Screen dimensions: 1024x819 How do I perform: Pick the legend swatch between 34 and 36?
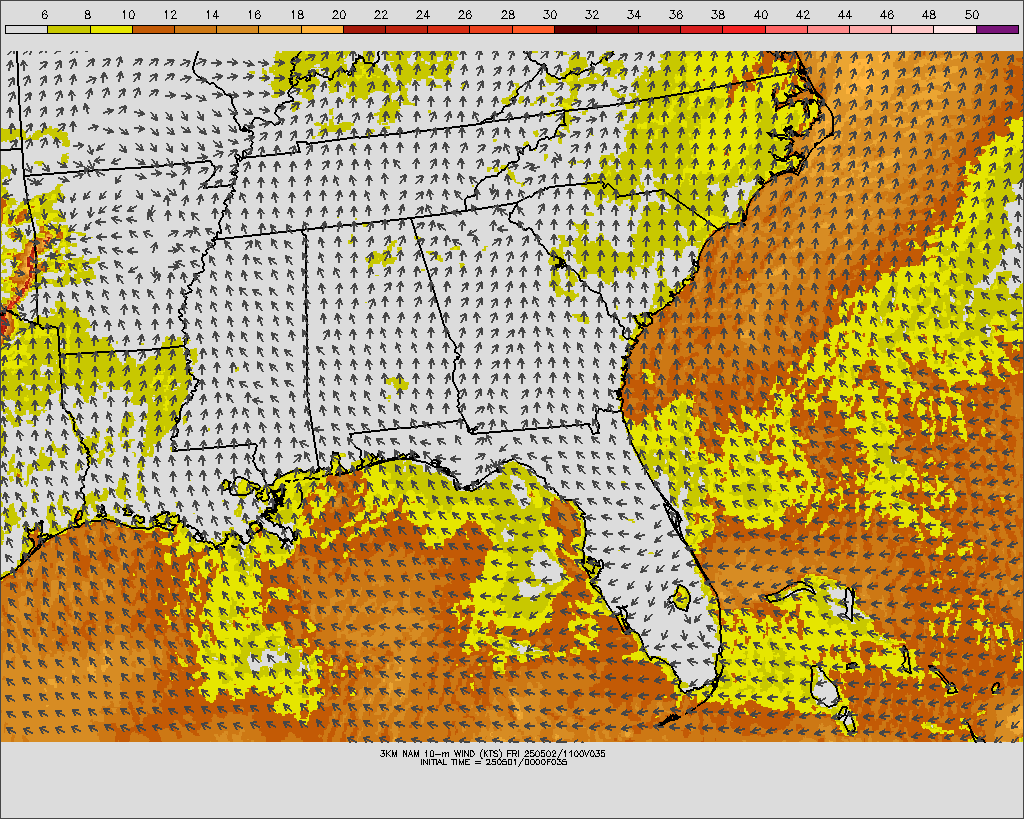[x=660, y=29]
